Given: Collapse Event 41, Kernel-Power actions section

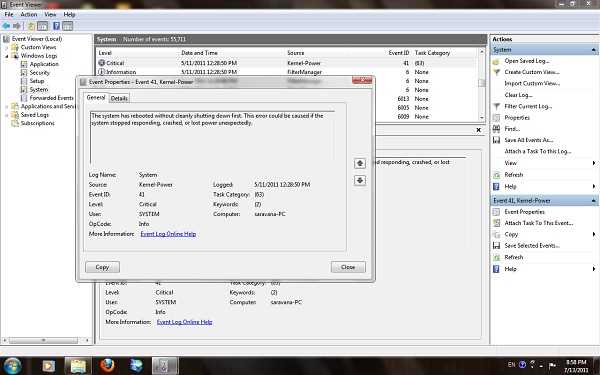Looking at the screenshot, I should [x=593, y=200].
